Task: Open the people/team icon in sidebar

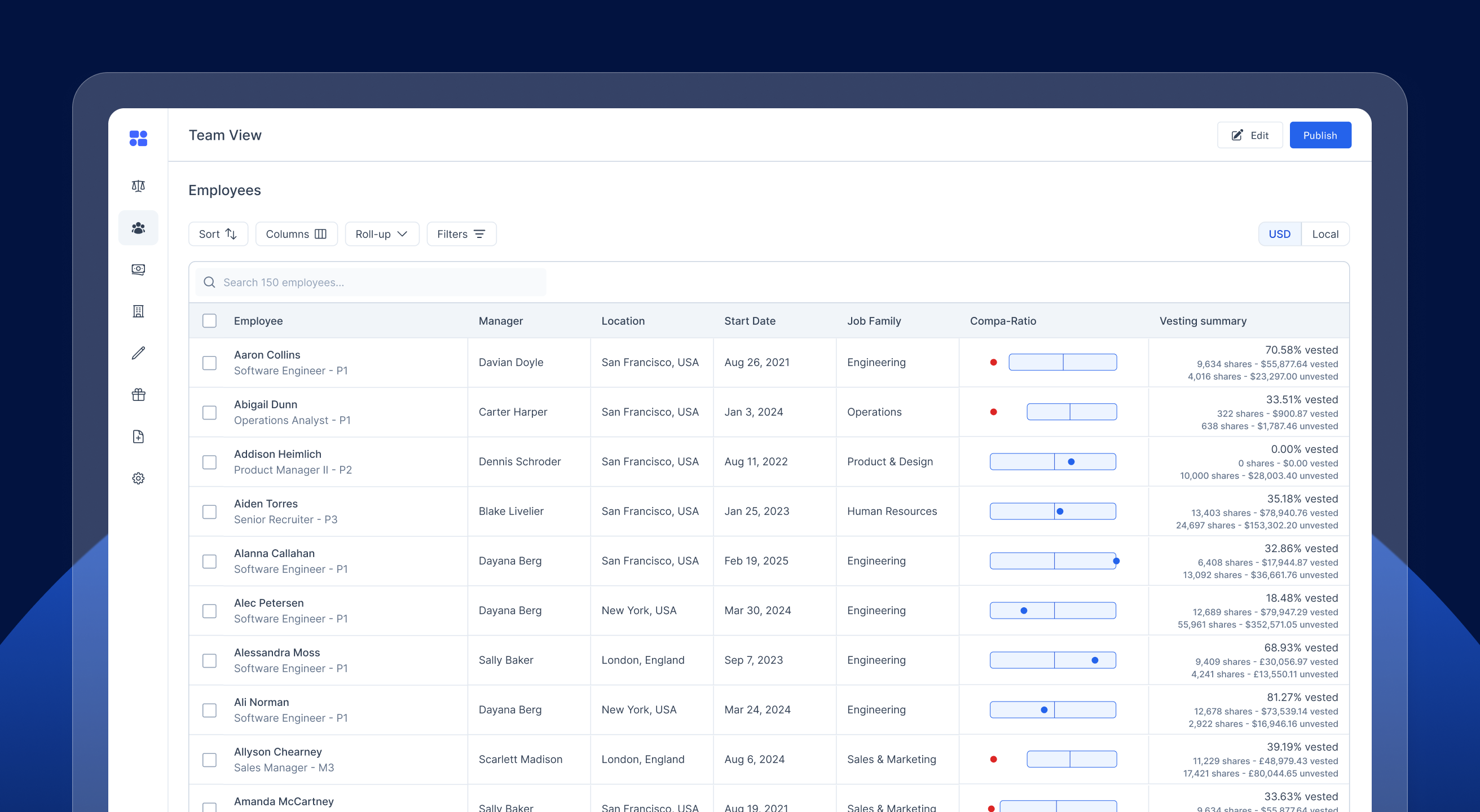Action: coord(138,228)
